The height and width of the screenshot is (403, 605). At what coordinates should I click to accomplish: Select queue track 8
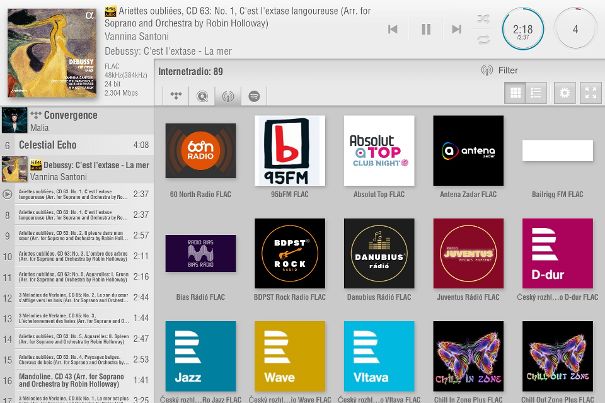pyautogui.click(x=77, y=215)
